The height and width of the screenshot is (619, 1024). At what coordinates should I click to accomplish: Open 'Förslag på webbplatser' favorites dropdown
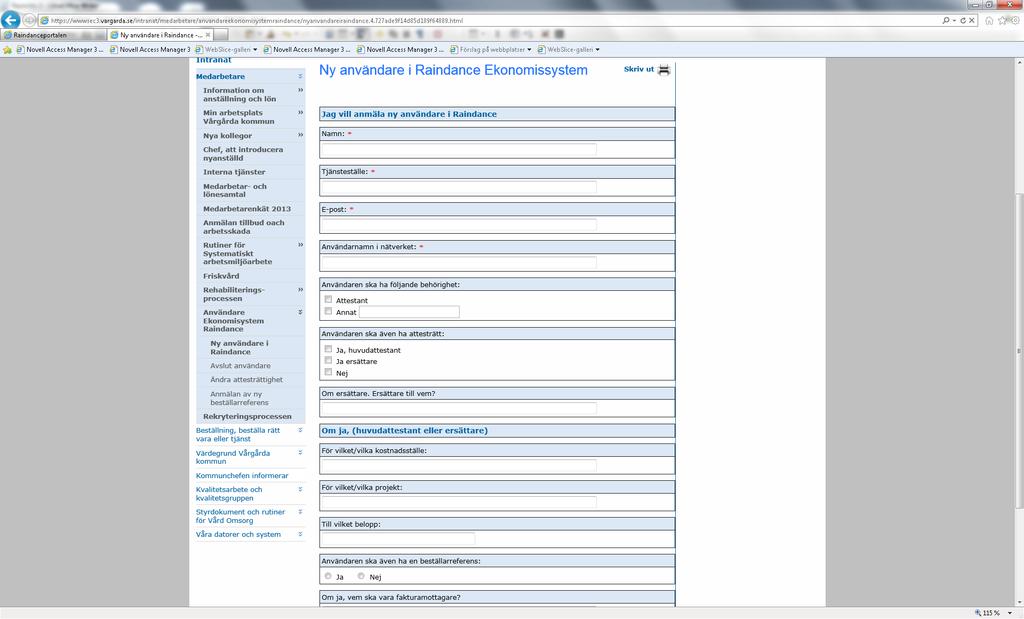point(529,50)
